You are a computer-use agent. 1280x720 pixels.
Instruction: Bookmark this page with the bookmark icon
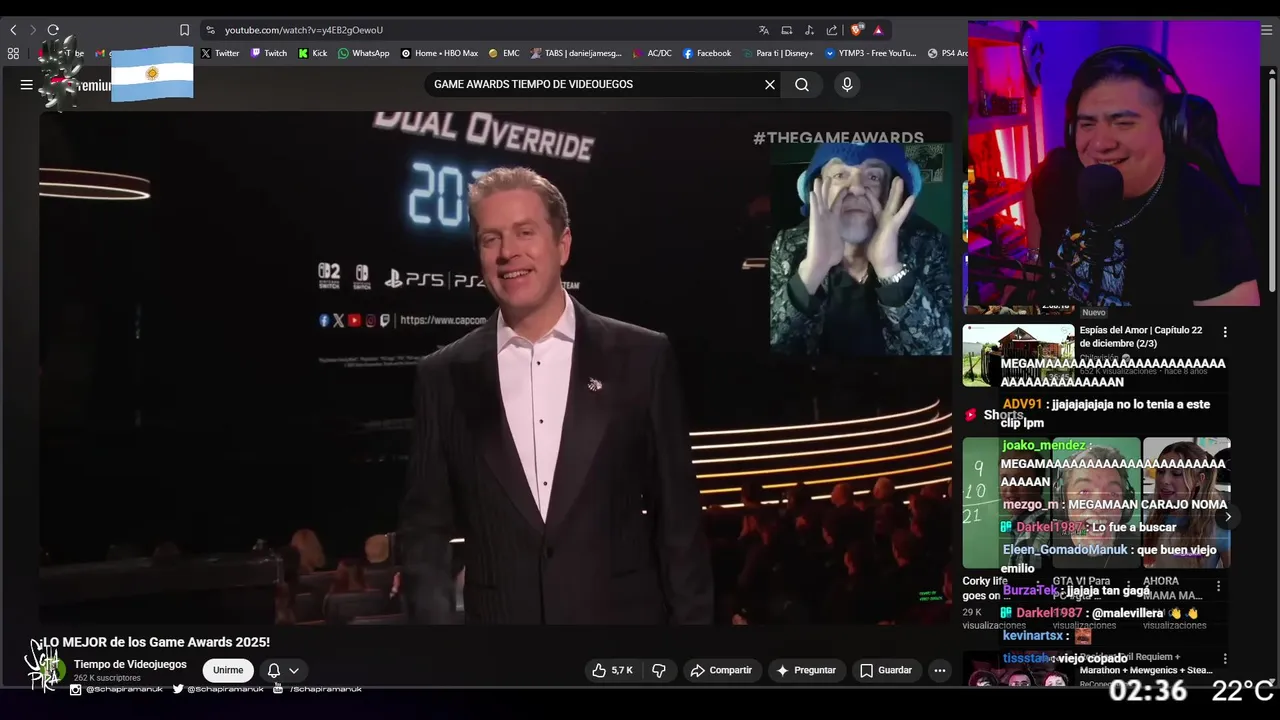coord(184,30)
